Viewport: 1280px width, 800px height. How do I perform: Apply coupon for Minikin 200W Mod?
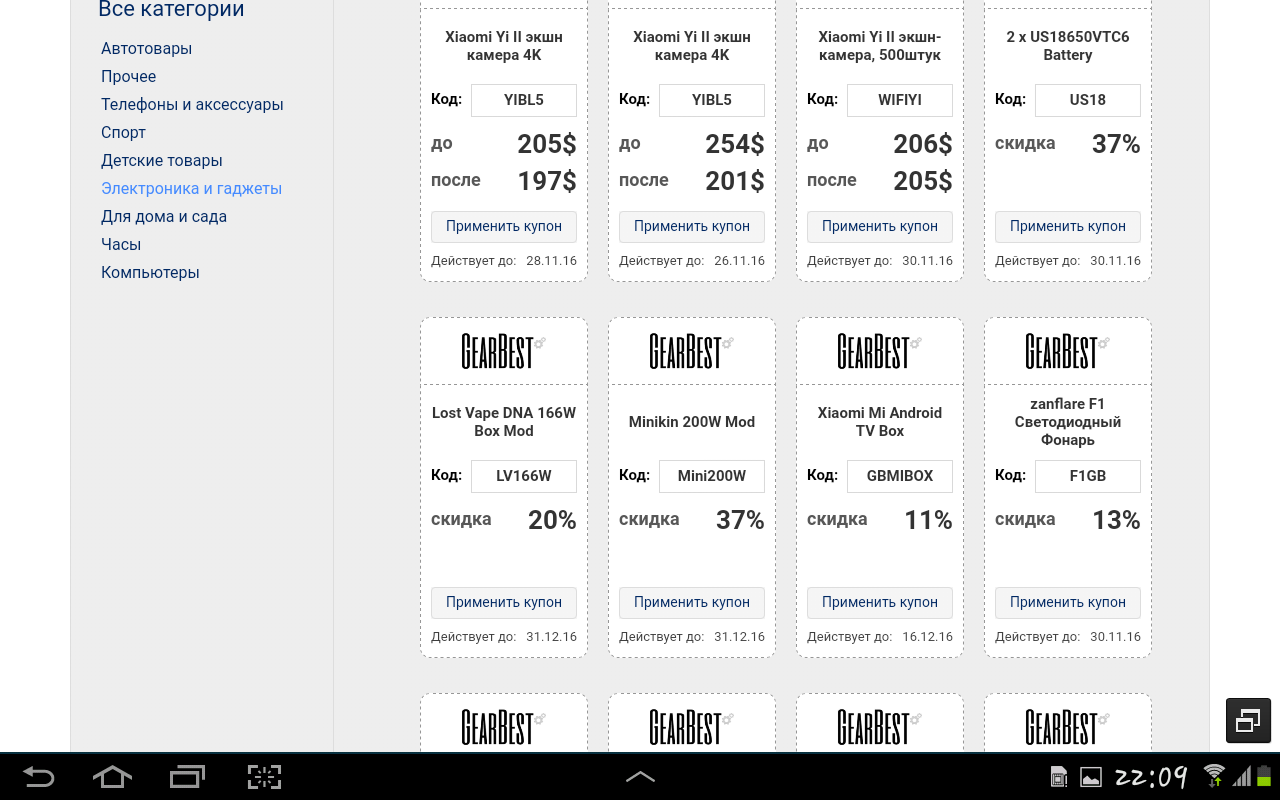pyautogui.click(x=692, y=602)
